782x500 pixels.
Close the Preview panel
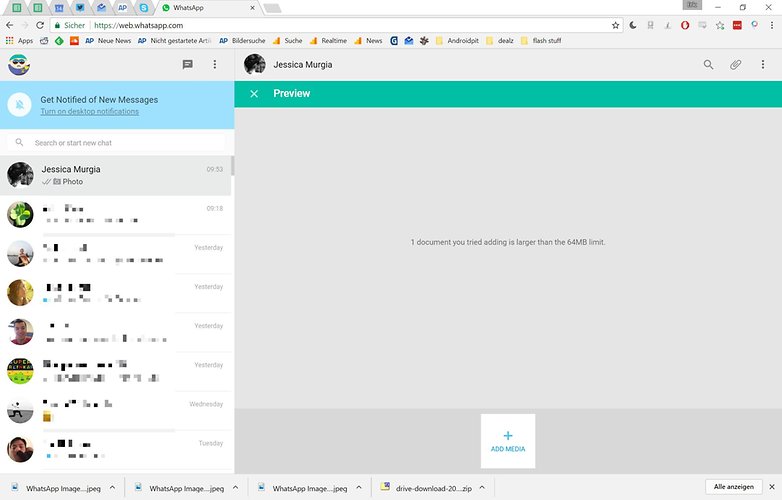point(254,94)
